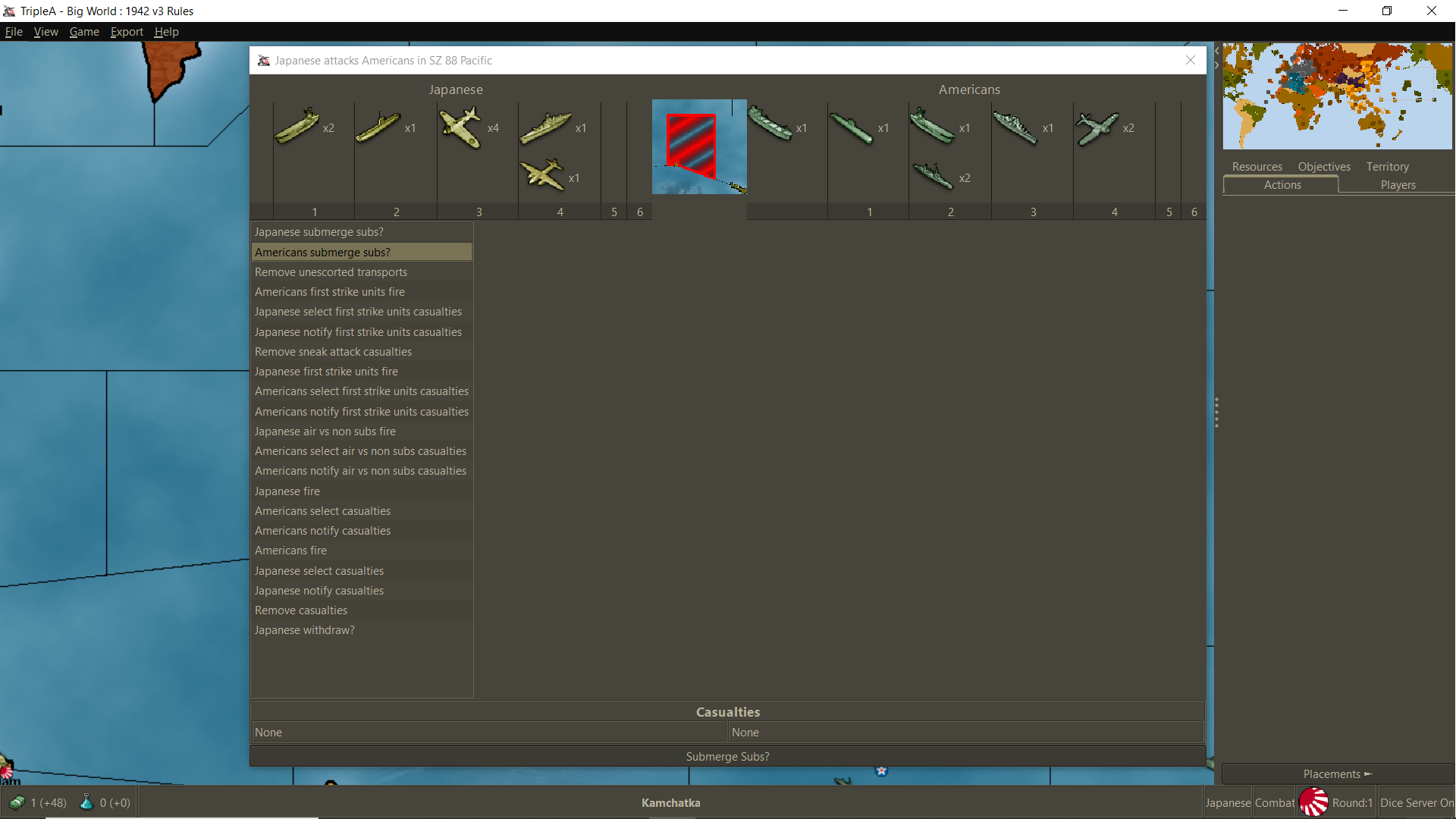1456x819 pixels.
Task: Select 'Americans notify air vs non subs casualties'
Action: point(362,471)
